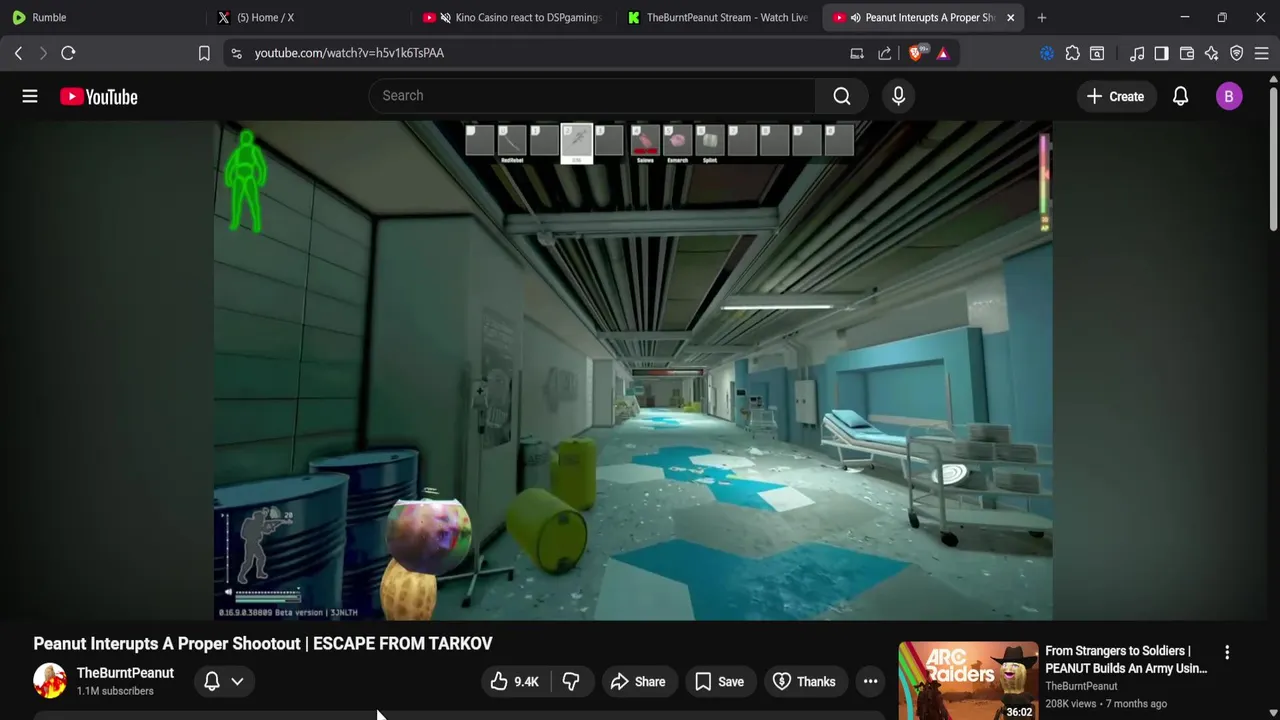Start voice search with the microphone
This screenshot has width=1280, height=720.
click(898, 96)
